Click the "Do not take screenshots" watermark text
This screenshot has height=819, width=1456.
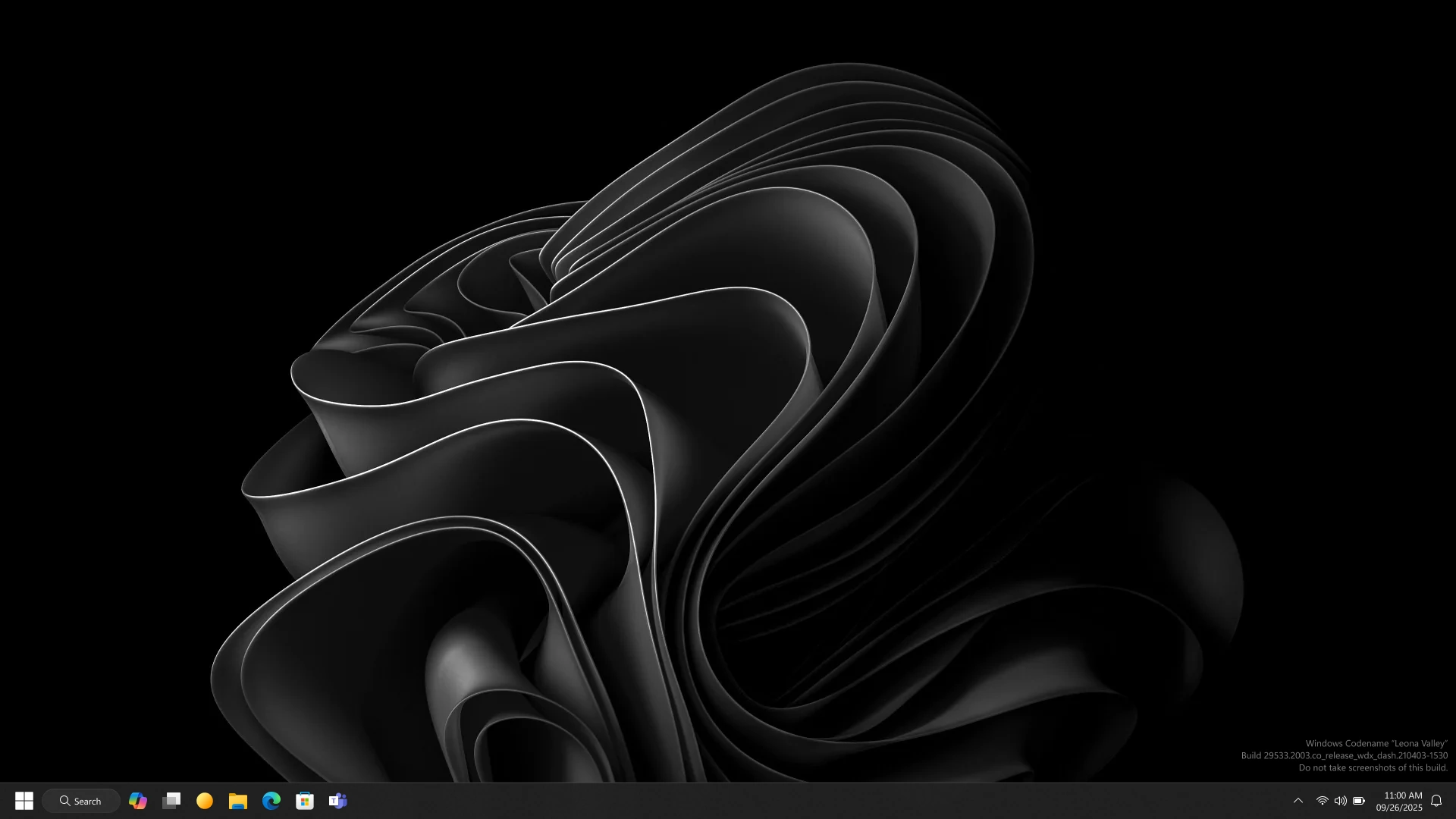(x=1373, y=767)
